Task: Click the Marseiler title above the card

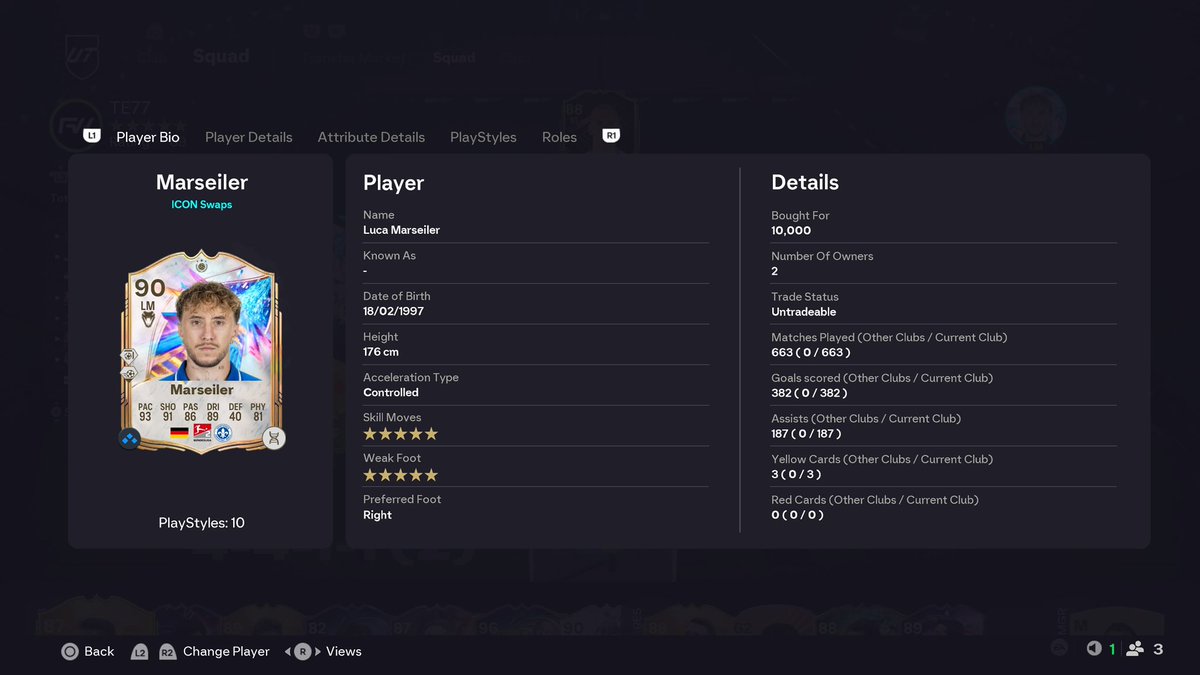Action: pyautogui.click(x=202, y=182)
